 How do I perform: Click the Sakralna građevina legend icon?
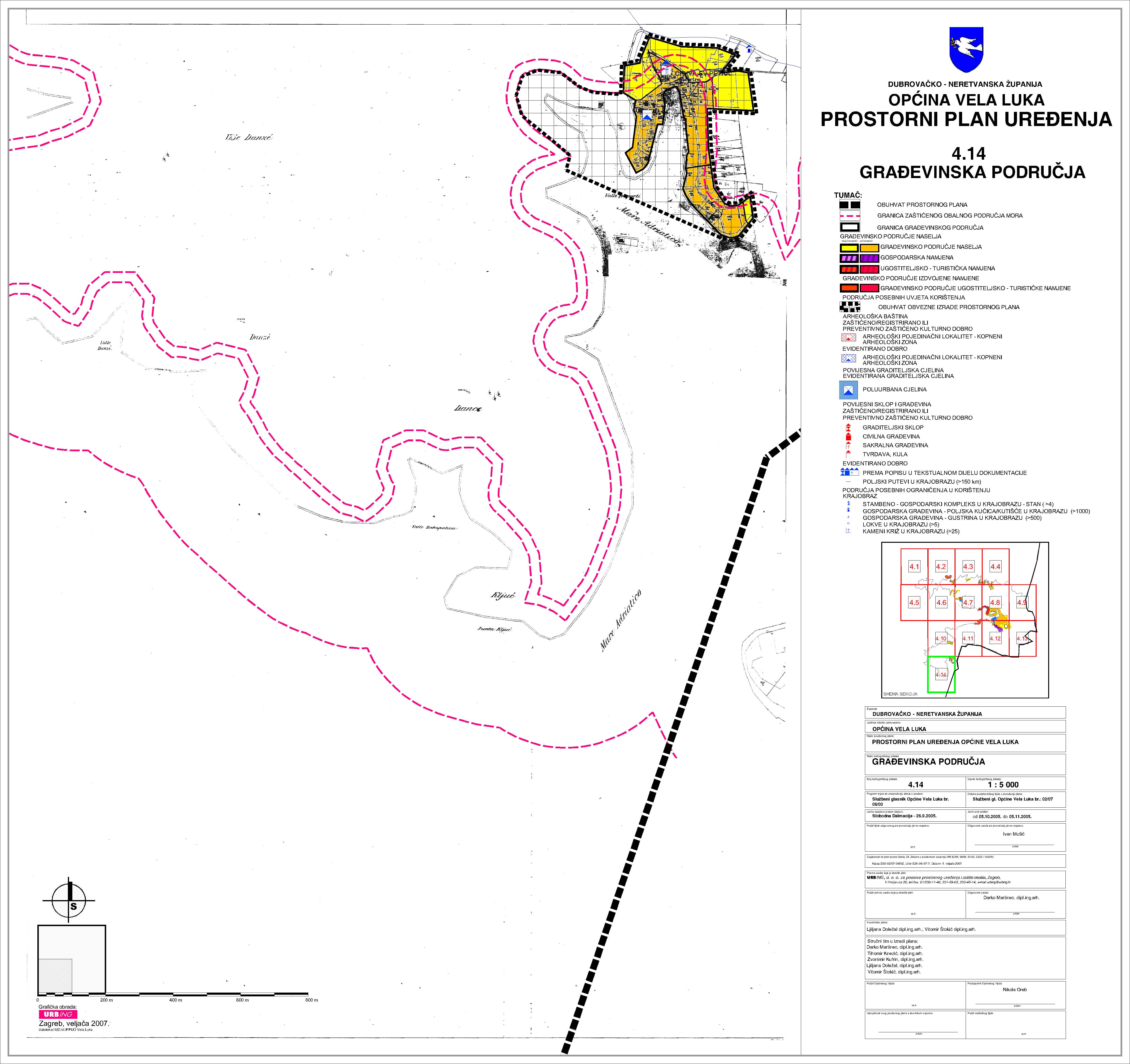(x=848, y=445)
